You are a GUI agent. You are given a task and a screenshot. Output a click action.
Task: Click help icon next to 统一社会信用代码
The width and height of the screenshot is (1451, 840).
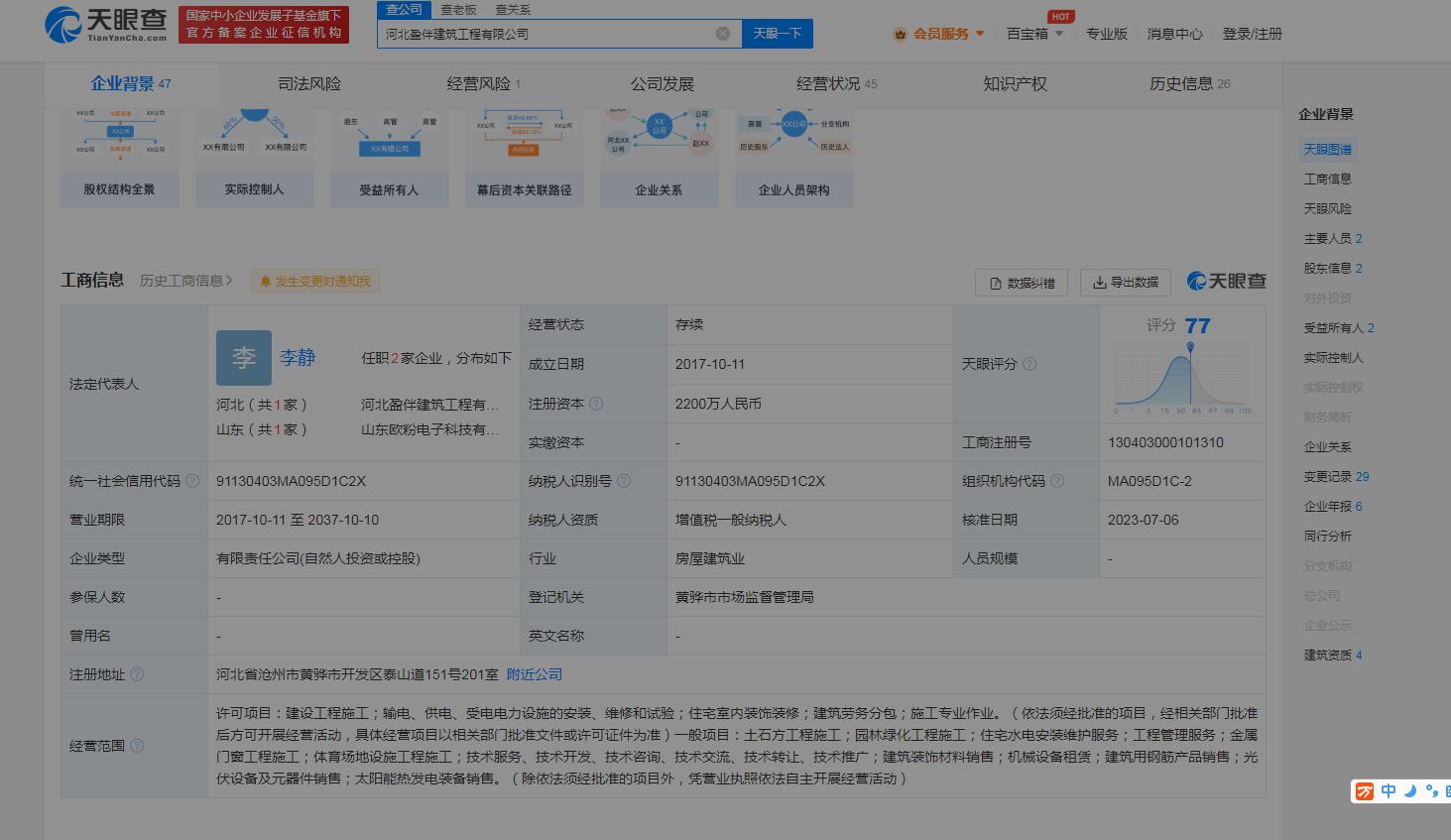point(192,481)
